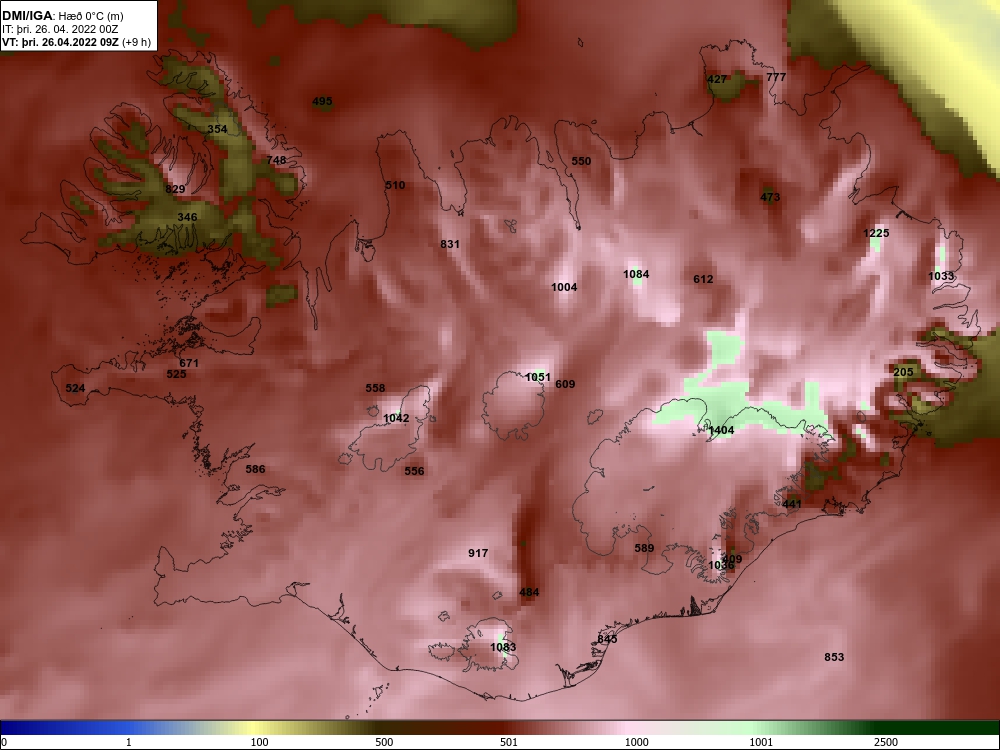Select the map value 1083
The image size is (1000, 750).
point(503,647)
